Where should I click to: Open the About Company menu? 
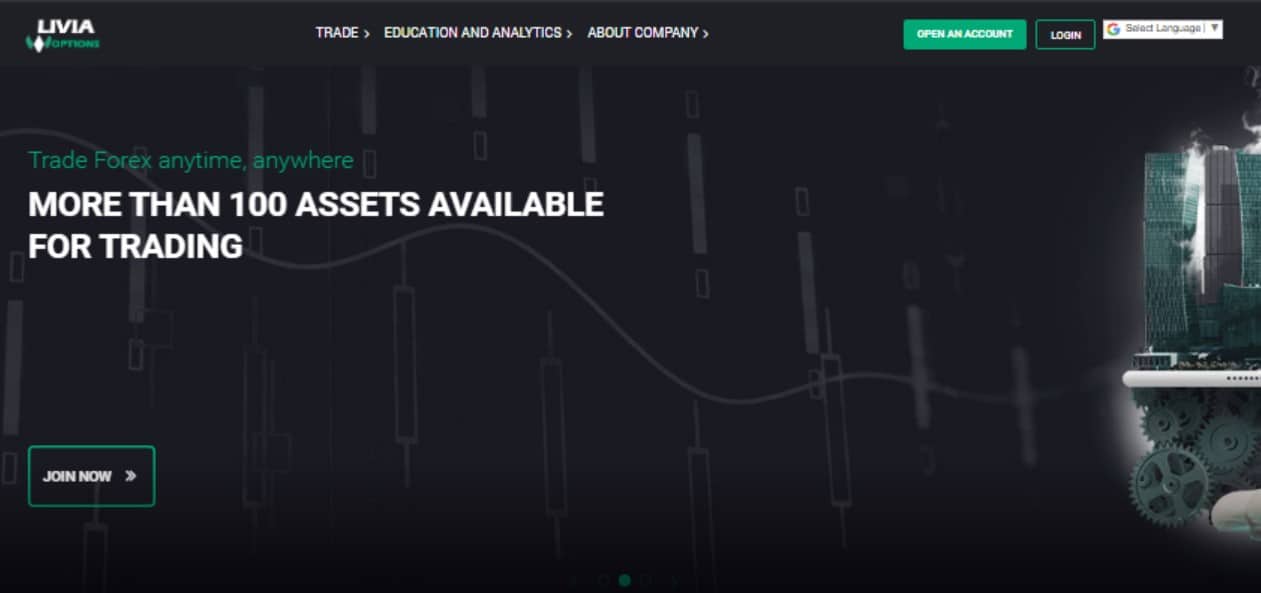pyautogui.click(x=642, y=33)
